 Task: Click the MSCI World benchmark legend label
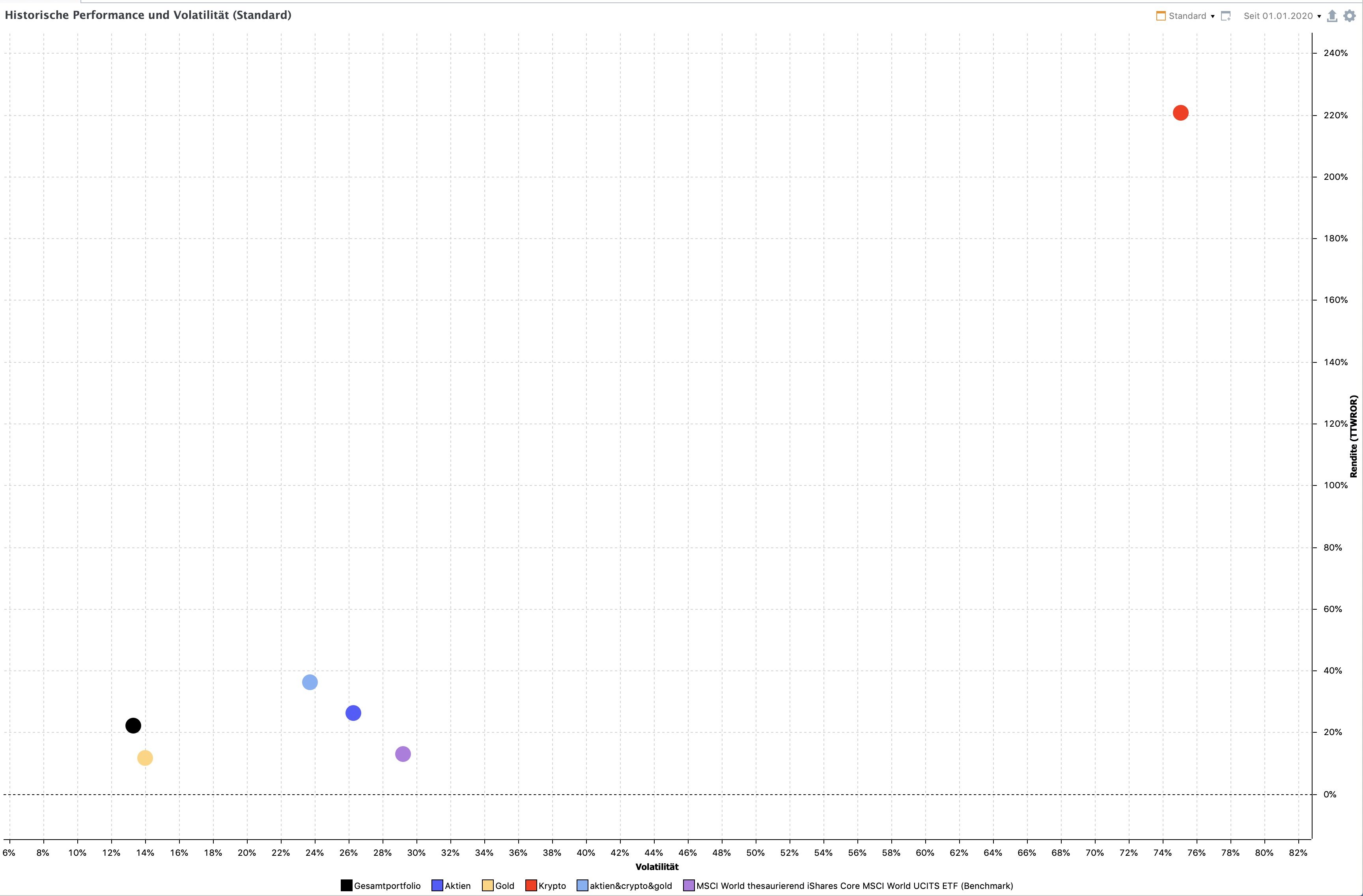[x=855, y=886]
